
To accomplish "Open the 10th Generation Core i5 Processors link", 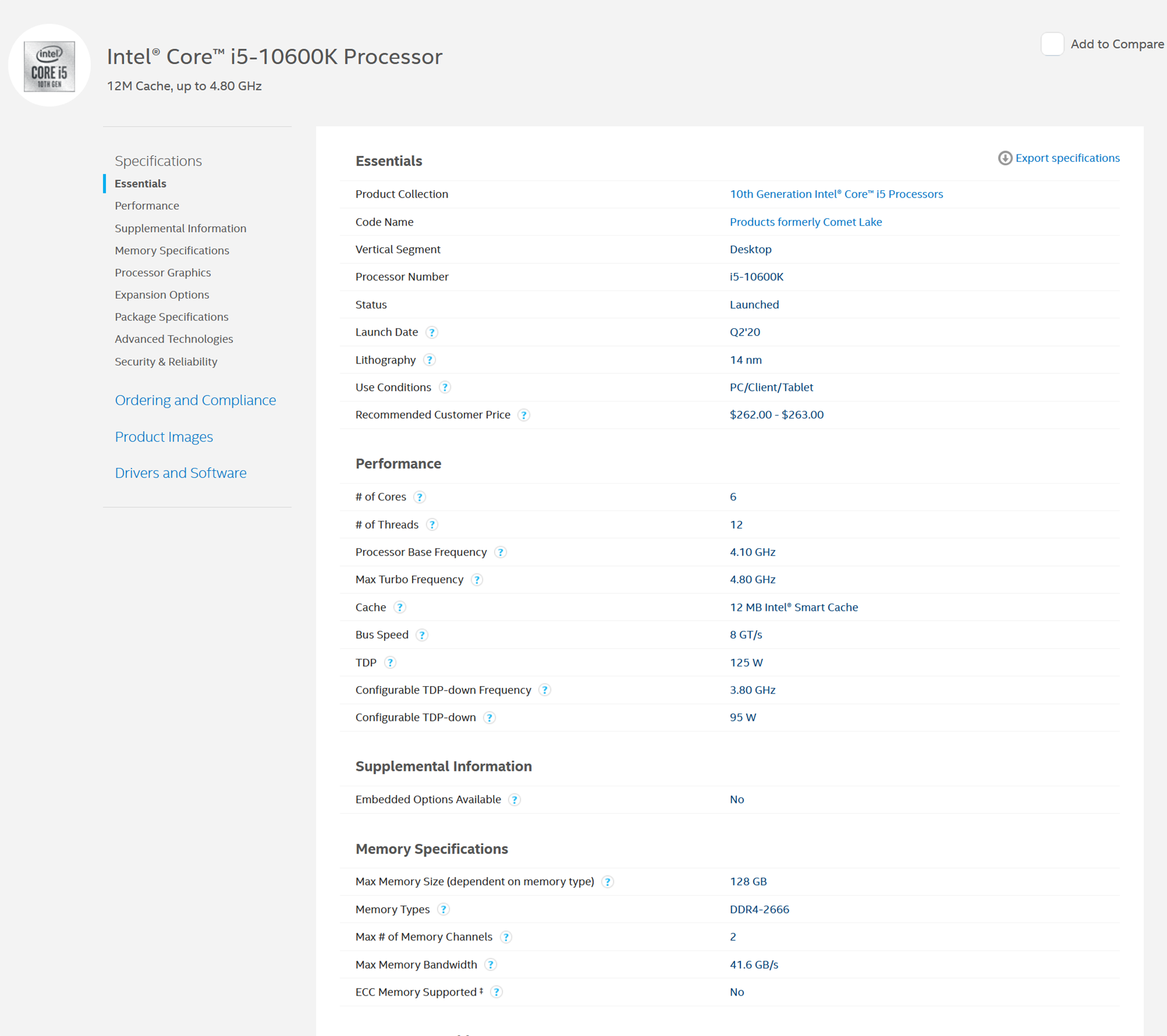I will (x=836, y=194).
